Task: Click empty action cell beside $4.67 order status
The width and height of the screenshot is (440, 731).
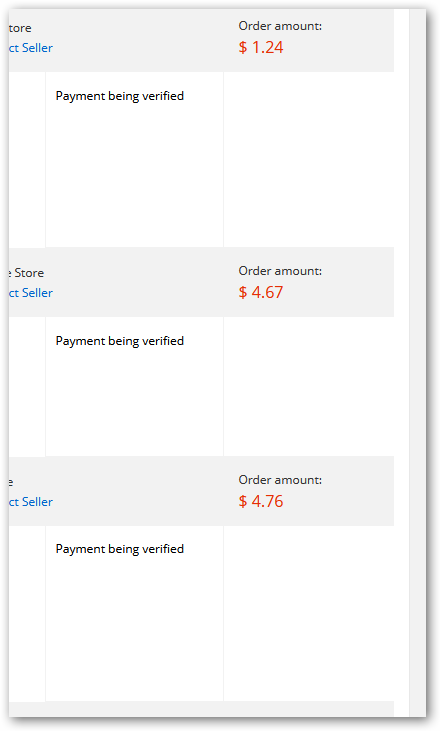Action: click(309, 386)
